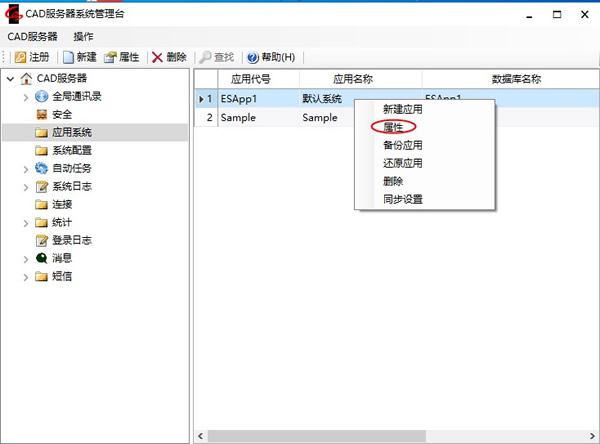The height and width of the screenshot is (444, 600).
Task: Select the 安全 node in the tree
Action: click(x=61, y=114)
